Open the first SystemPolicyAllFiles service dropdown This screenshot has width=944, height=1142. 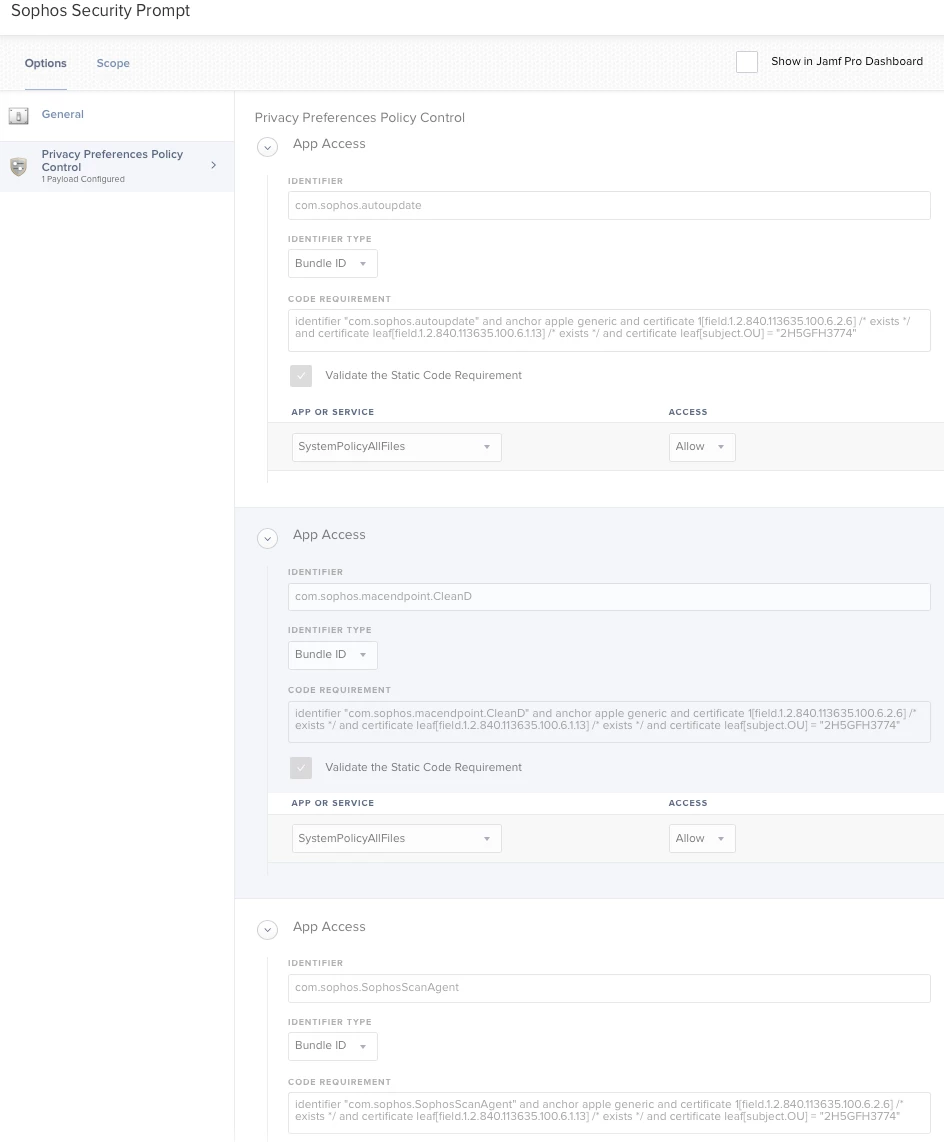[x=396, y=447]
